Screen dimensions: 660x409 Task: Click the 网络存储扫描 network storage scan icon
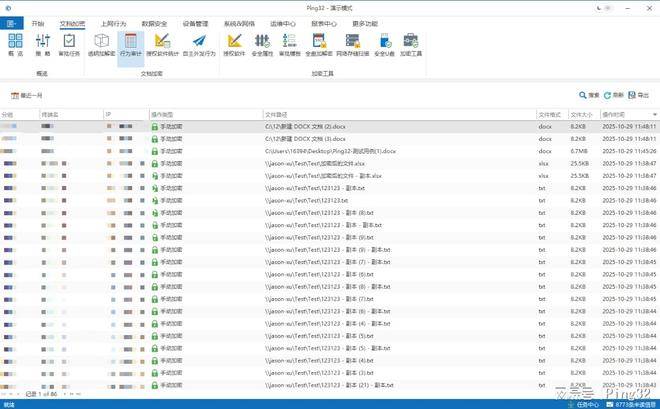[352, 45]
